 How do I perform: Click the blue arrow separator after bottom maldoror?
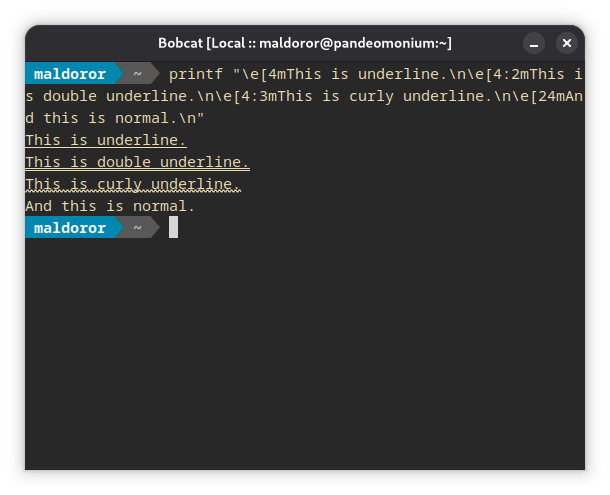coord(120,228)
